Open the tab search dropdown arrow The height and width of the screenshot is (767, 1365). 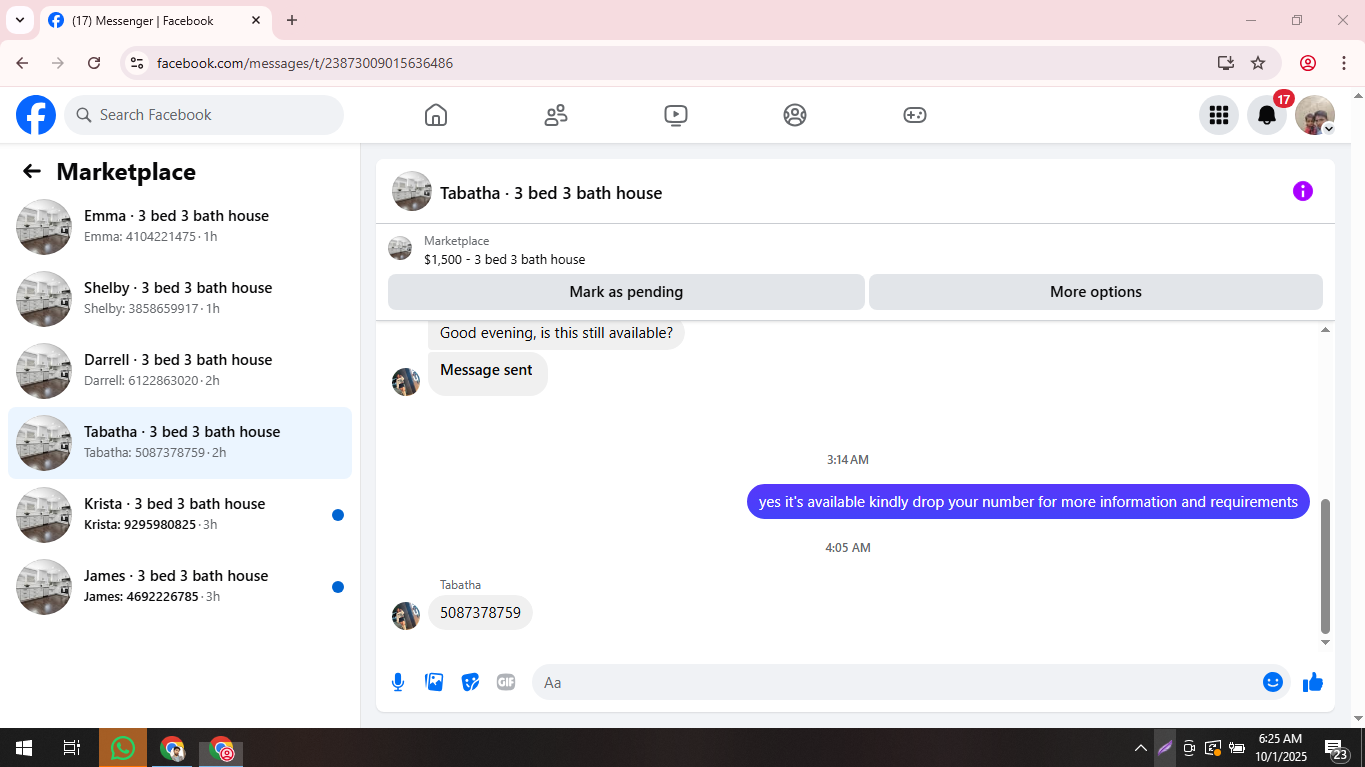[x=19, y=20]
